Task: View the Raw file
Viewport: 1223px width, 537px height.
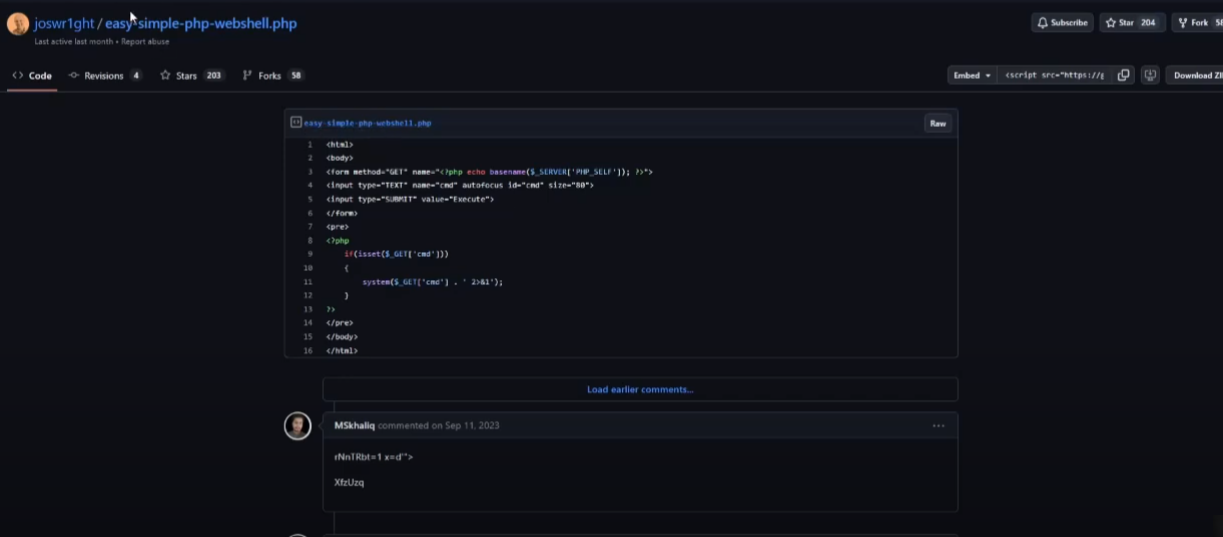Action: pyautogui.click(x=938, y=123)
